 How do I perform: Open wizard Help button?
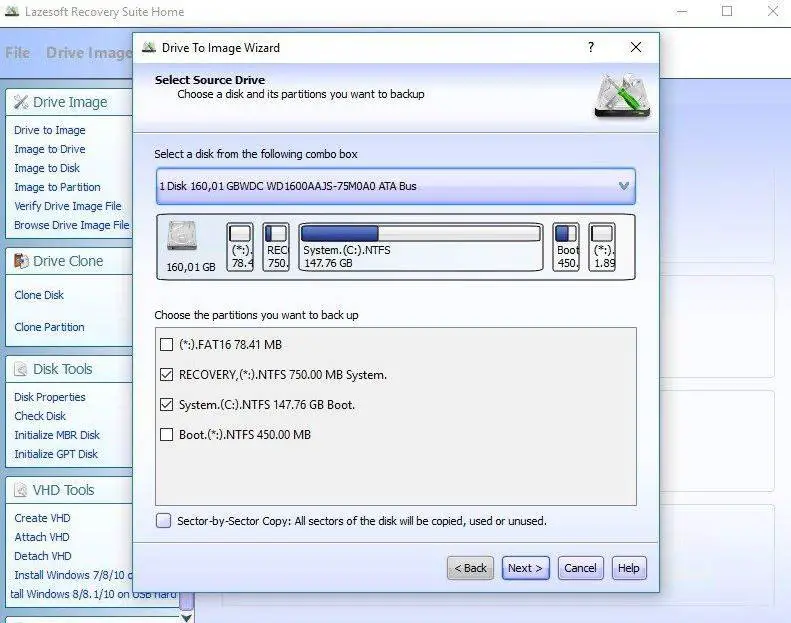(x=629, y=568)
